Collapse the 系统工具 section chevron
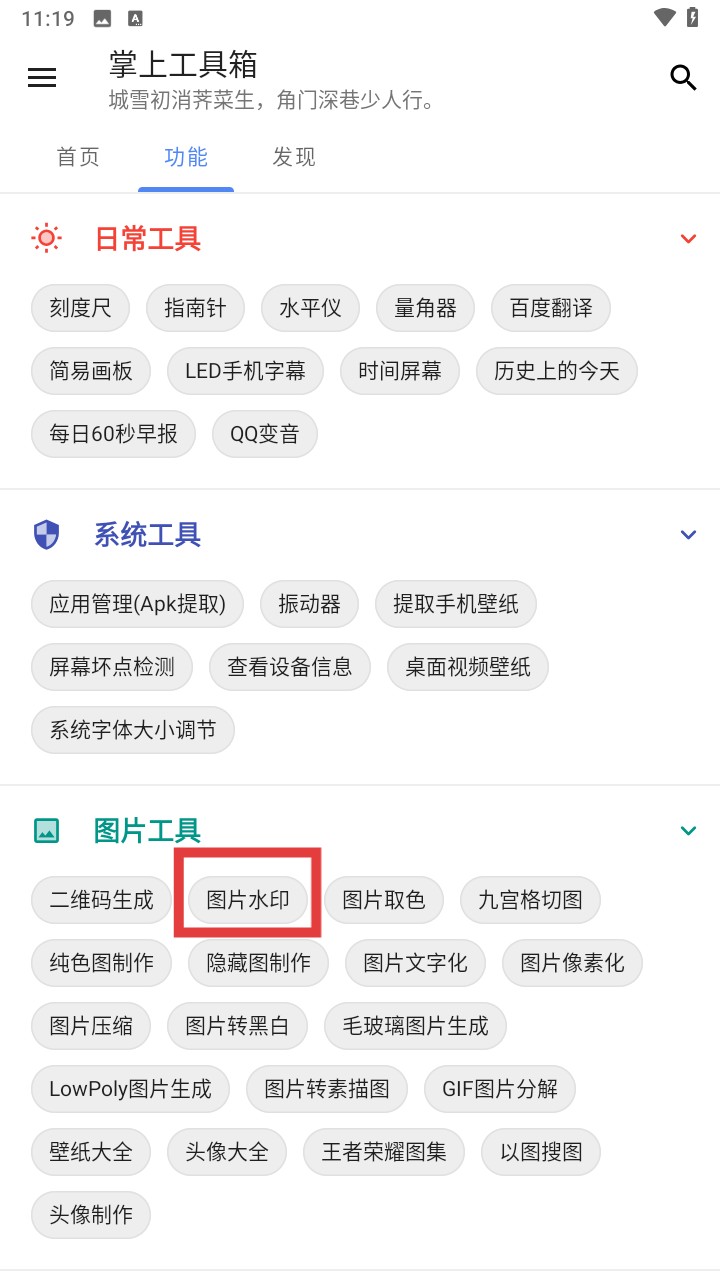Screen dimensions: 720x1280 click(x=688, y=535)
